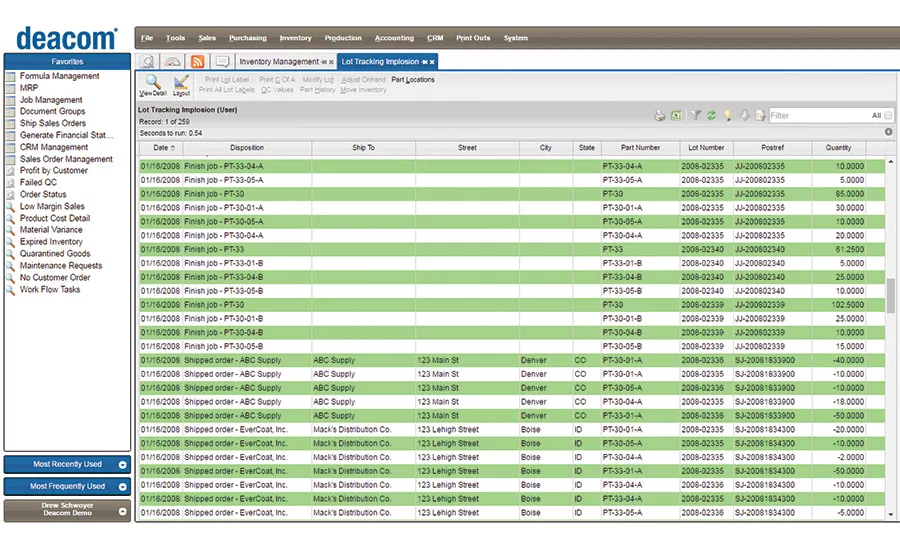The width and height of the screenshot is (900, 550).
Task: Click the View Detail magnifier tool
Action: (153, 85)
